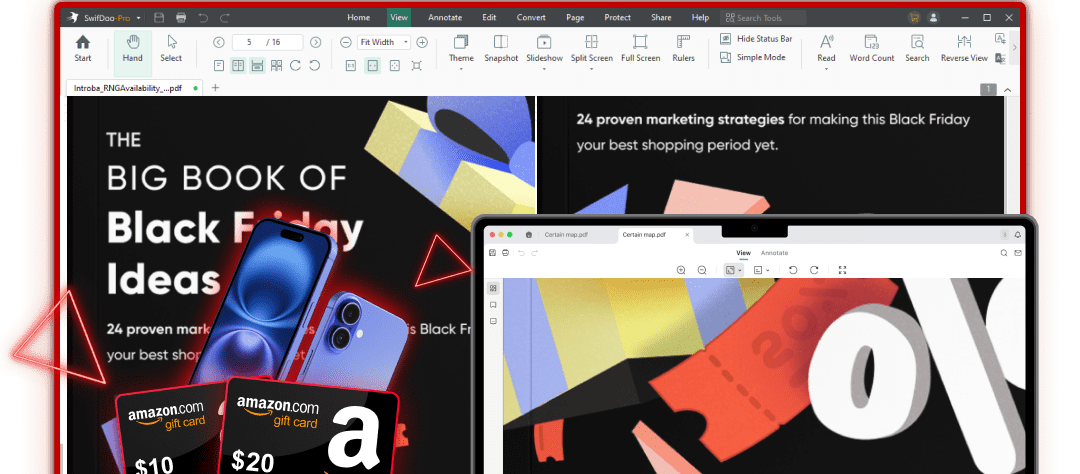Rotate the page counterclockwise
The image size is (1080, 474).
(315, 65)
